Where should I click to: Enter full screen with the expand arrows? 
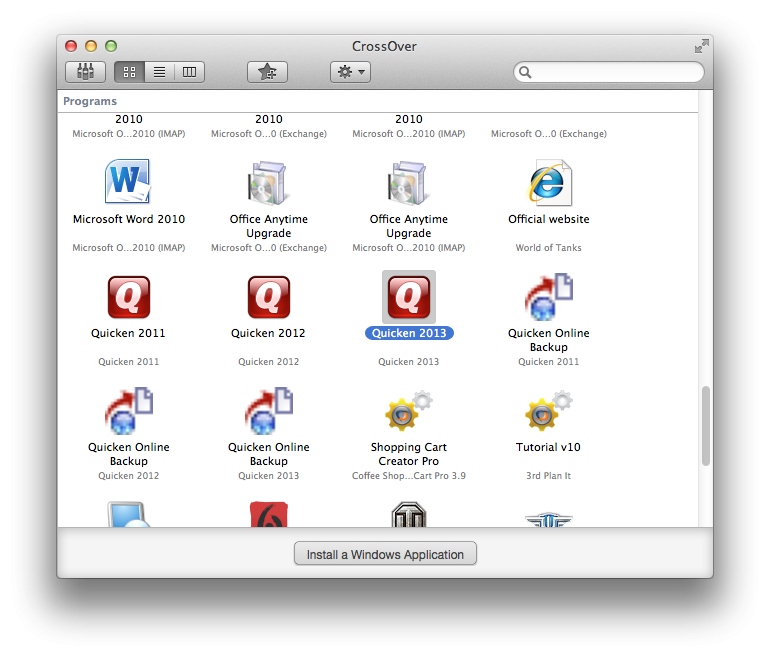(702, 46)
